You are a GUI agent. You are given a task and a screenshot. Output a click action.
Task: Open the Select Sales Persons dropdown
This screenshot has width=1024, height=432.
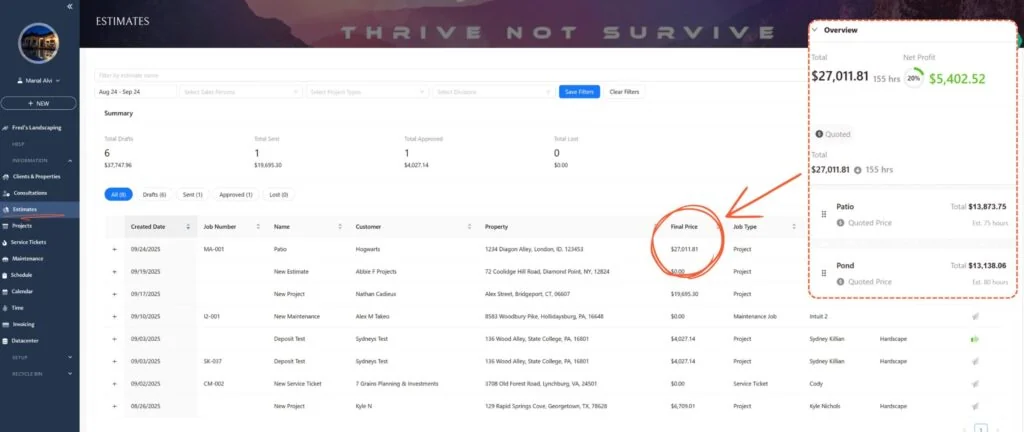[x=240, y=92]
